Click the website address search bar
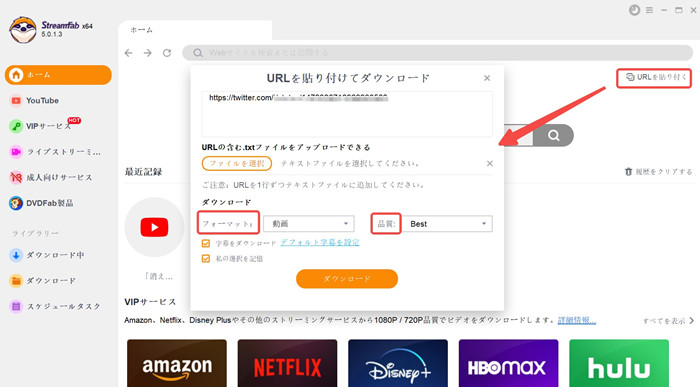 [438, 53]
